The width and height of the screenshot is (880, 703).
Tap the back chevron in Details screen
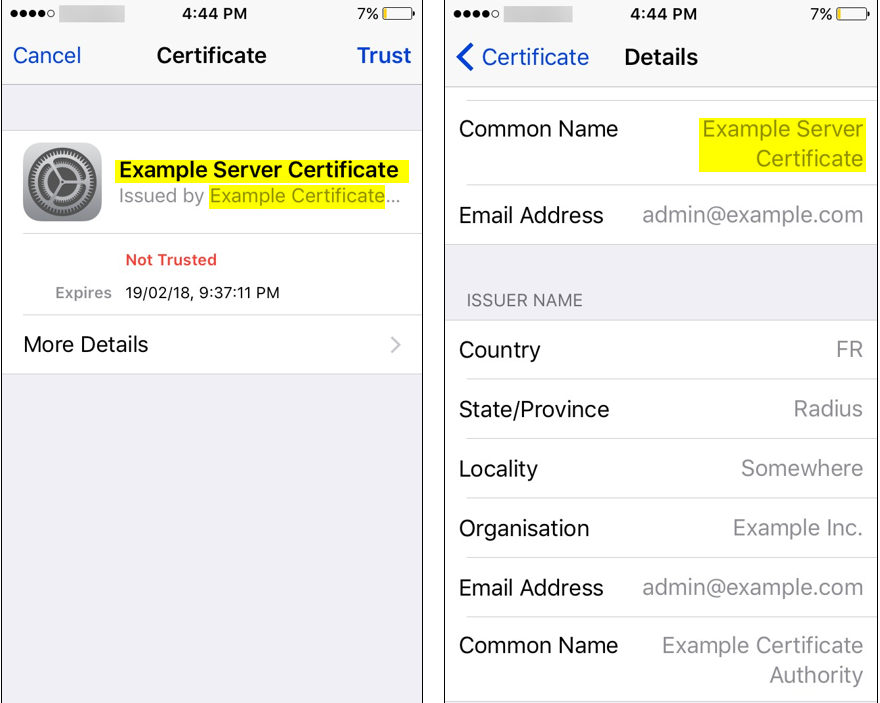pyautogui.click(x=465, y=57)
